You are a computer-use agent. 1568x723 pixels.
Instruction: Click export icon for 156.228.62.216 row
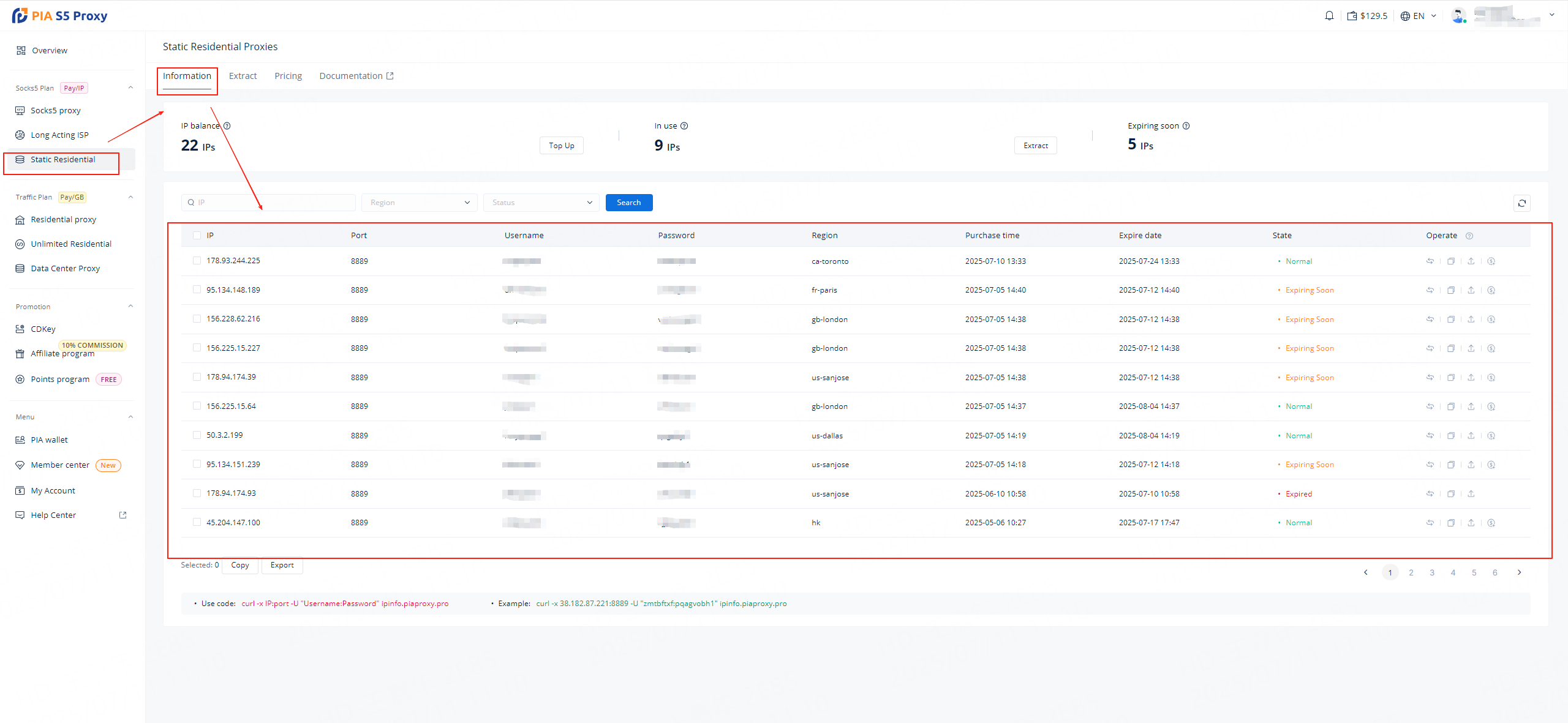point(1471,320)
